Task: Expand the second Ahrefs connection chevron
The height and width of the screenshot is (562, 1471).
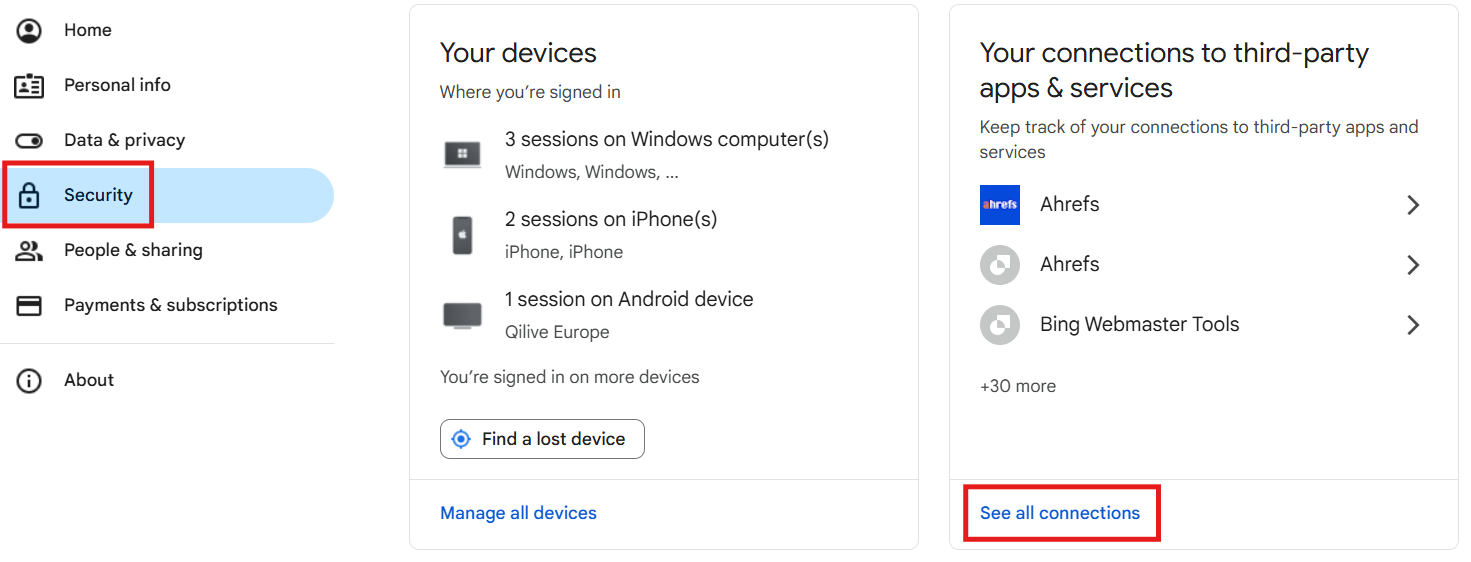Action: click(1412, 265)
